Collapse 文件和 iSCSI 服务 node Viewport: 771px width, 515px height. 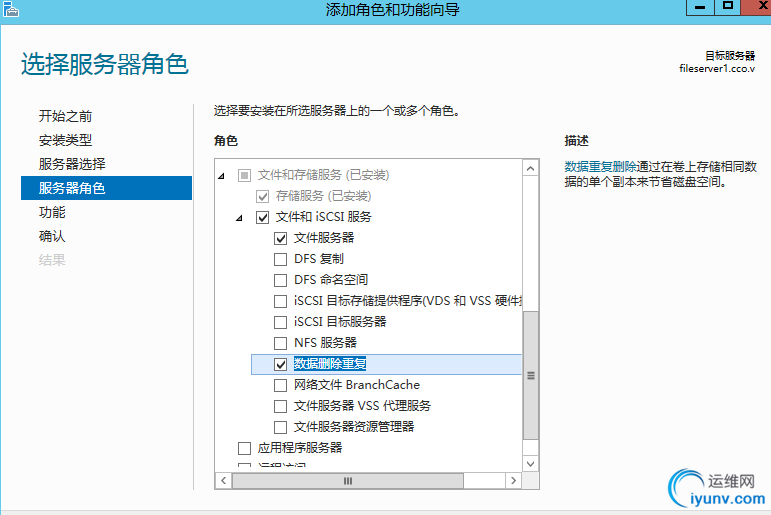[239, 217]
